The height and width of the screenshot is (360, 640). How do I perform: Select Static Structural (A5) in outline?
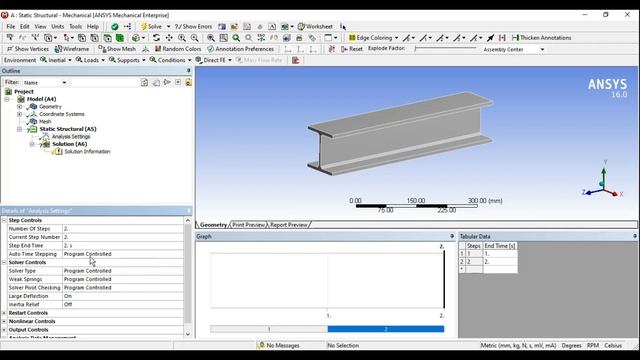[68, 129]
